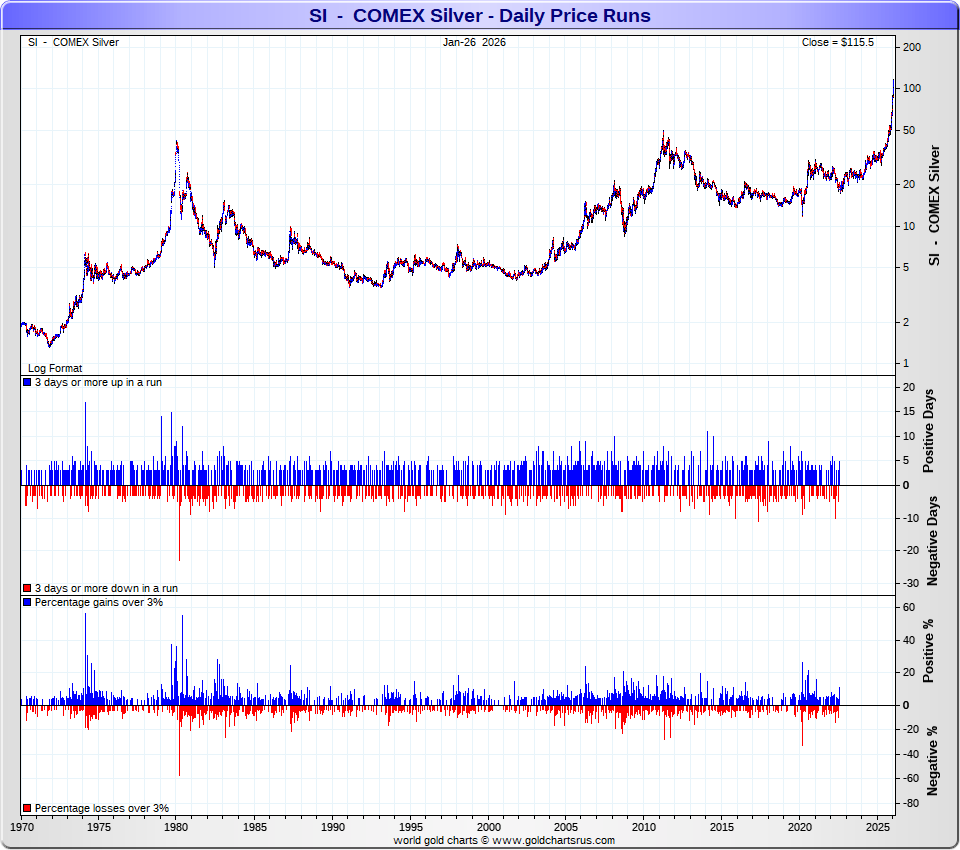Select the Jan-26 2026 date label
This screenshot has width=960, height=850.
474,42
